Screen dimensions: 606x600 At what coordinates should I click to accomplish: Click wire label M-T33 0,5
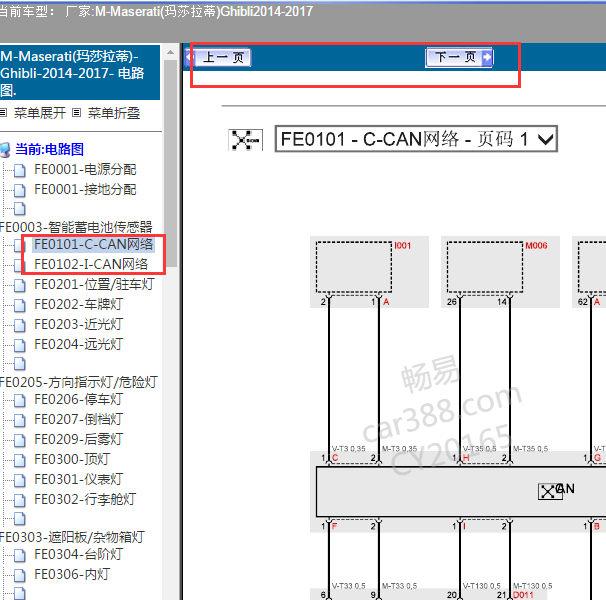pyautogui.click(x=400, y=586)
